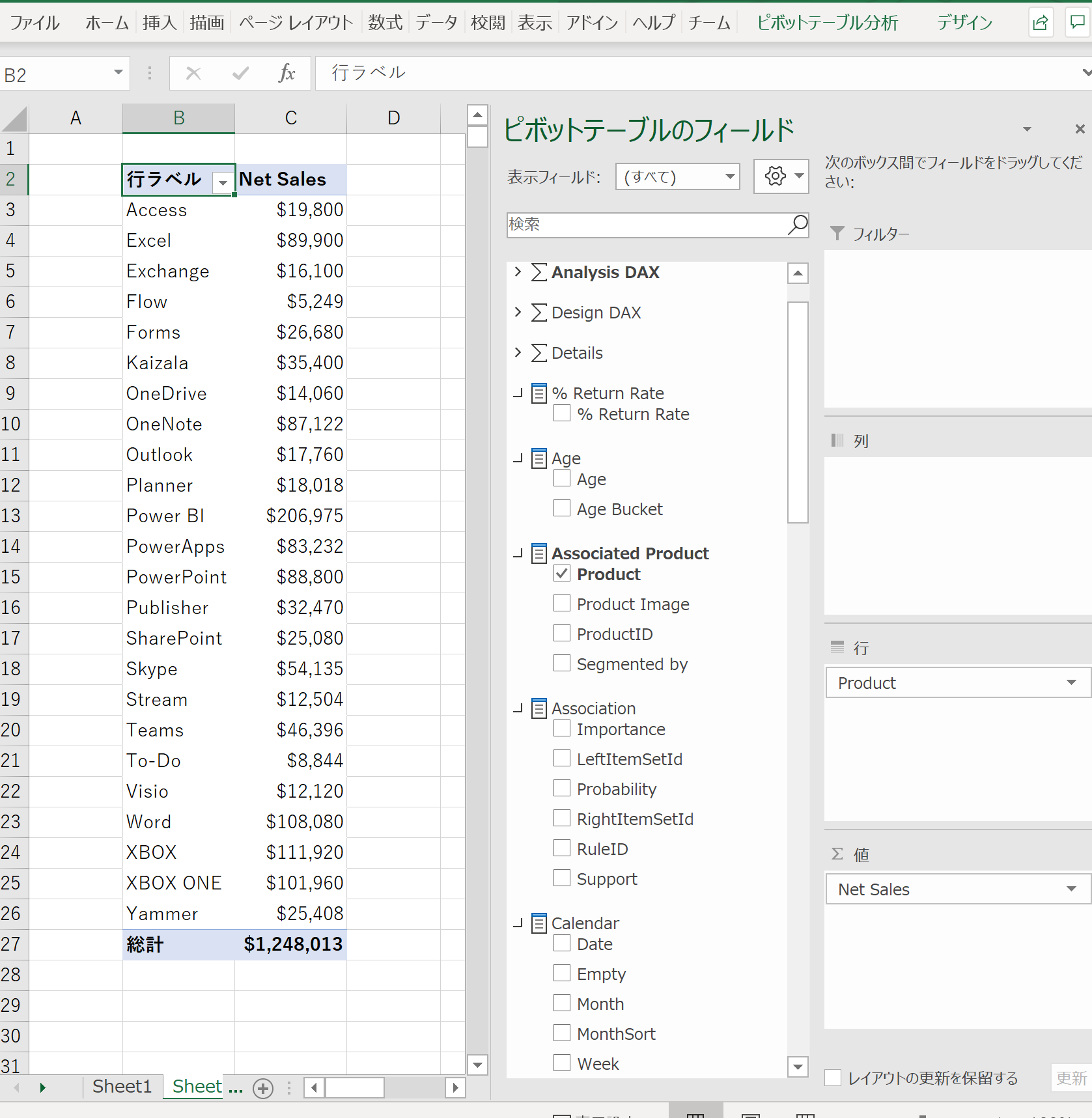Click the Analysis DAX sigma icon

pos(539,272)
